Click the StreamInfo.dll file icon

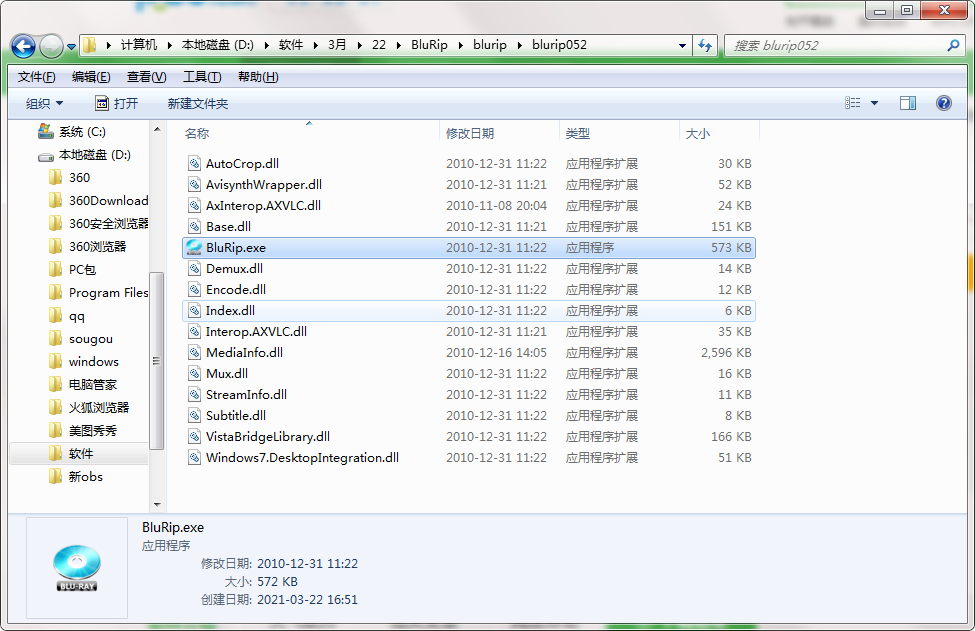coord(195,395)
